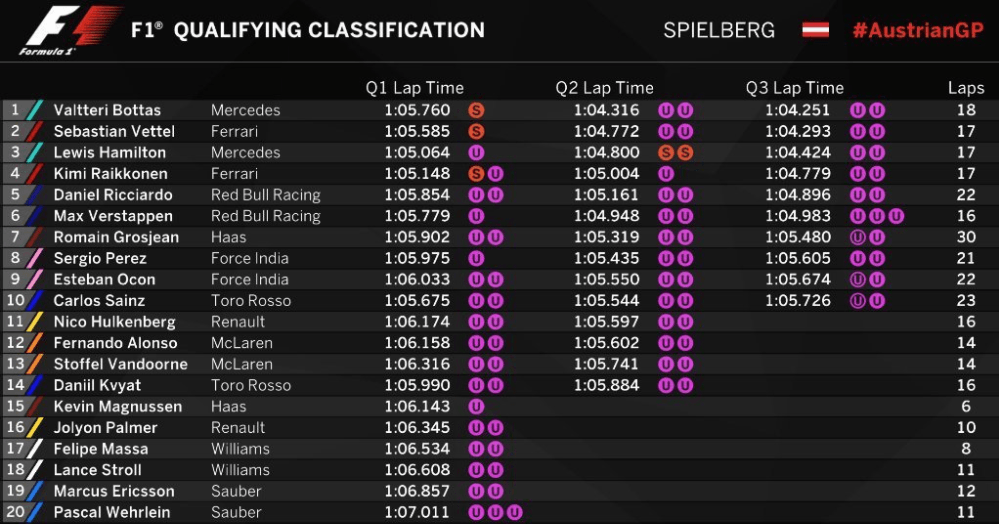Image resolution: width=999 pixels, height=524 pixels.
Task: Select Lewis Hamilton's driver name
Action: point(110,152)
